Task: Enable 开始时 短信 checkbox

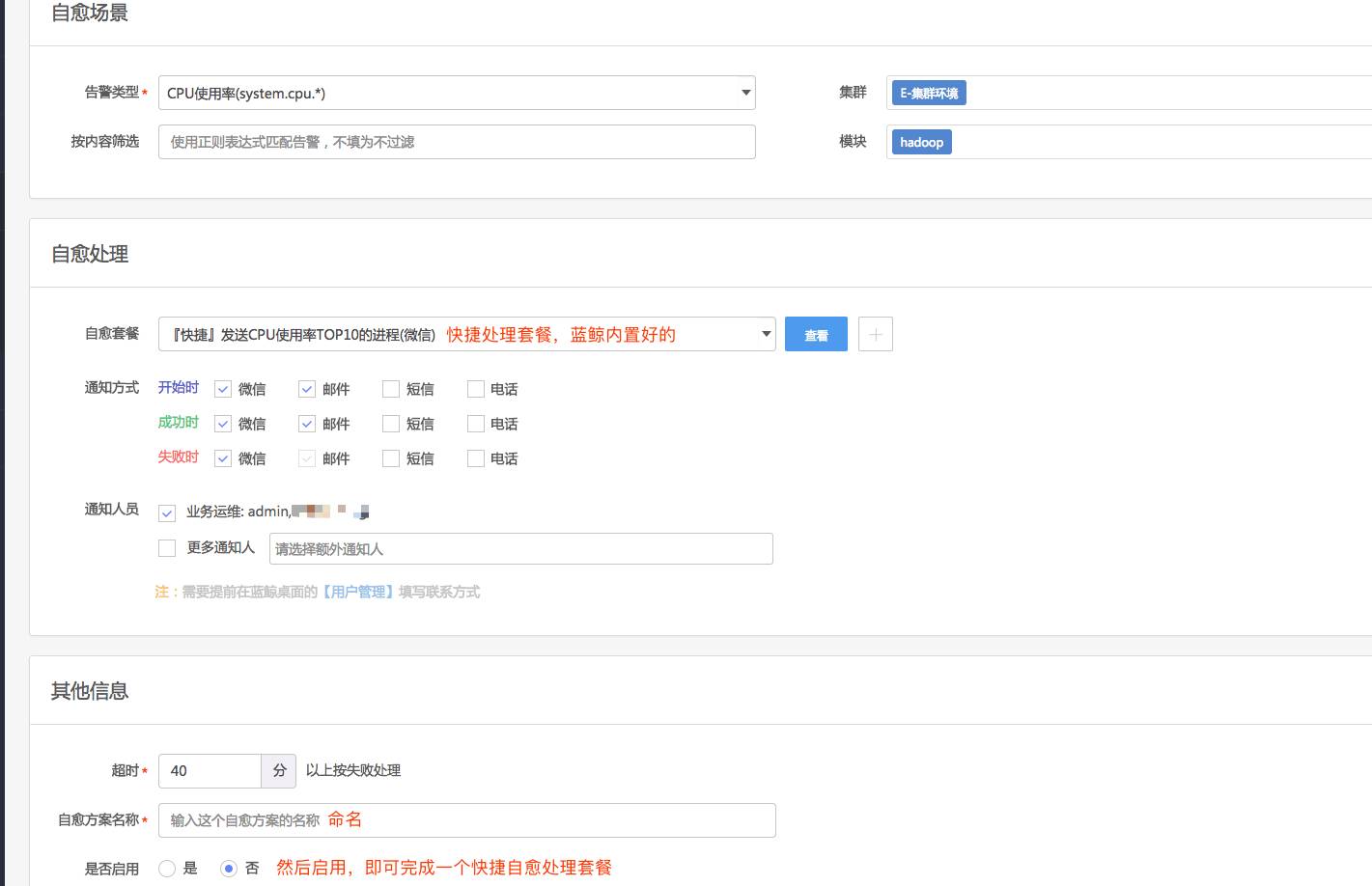Action: click(391, 389)
